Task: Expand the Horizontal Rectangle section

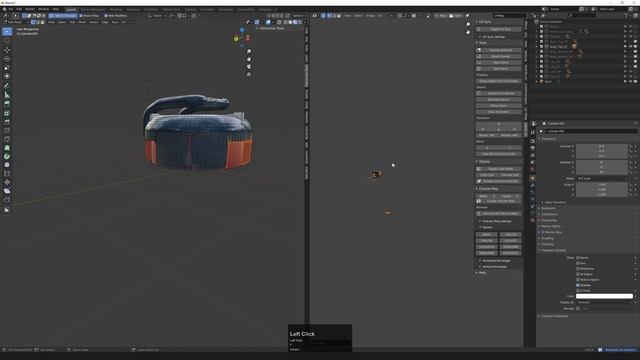Action: coord(495,260)
